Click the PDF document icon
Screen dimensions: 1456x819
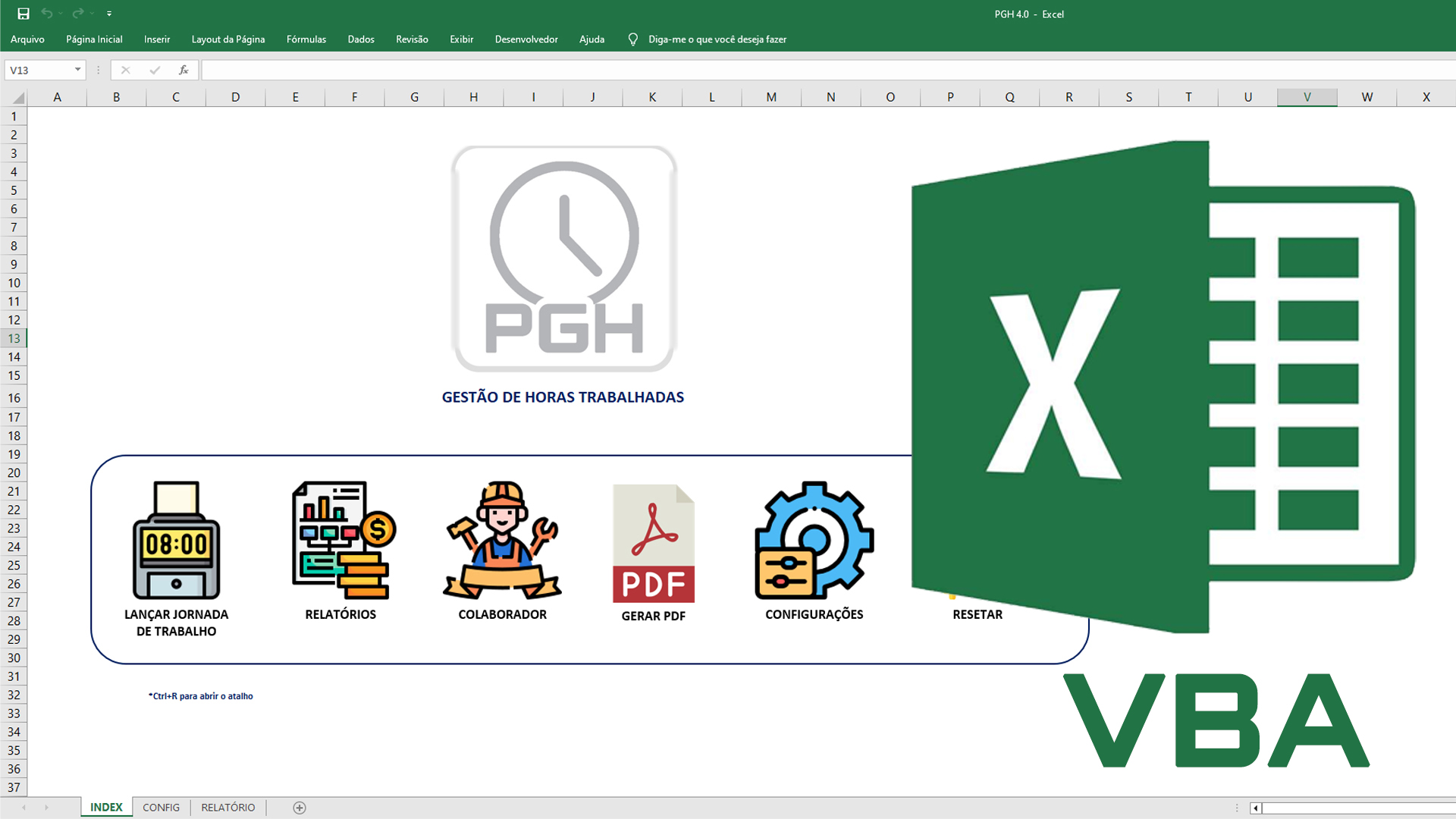point(654,544)
